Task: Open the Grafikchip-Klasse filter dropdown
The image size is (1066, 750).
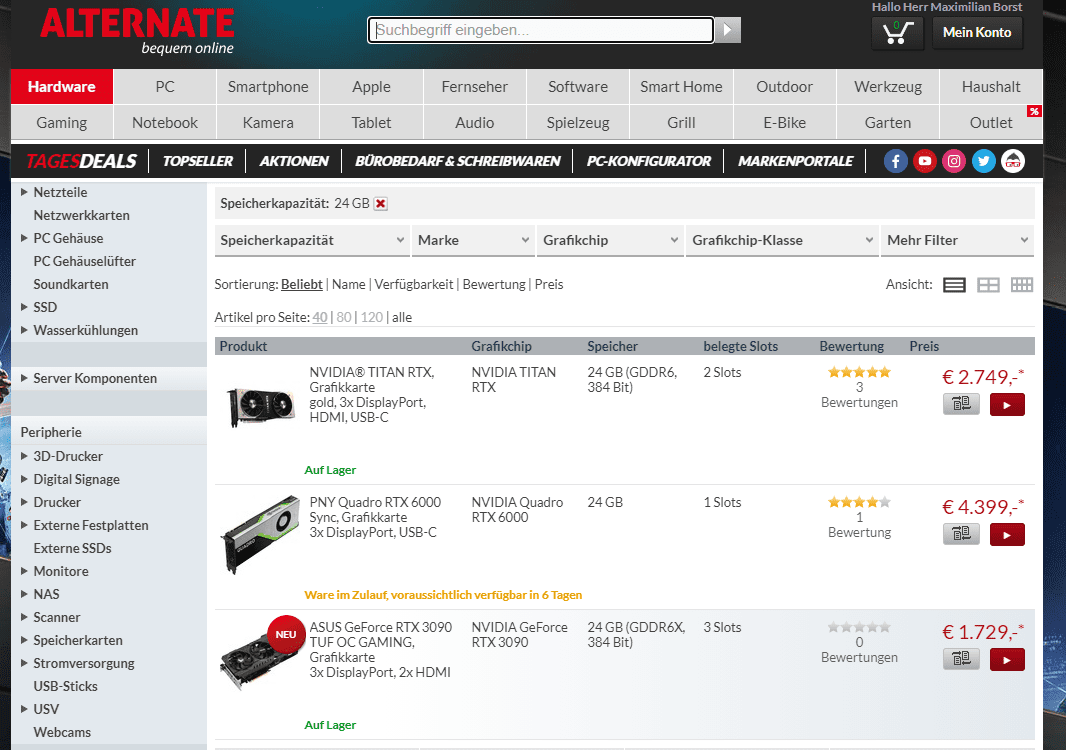Action: coord(782,240)
